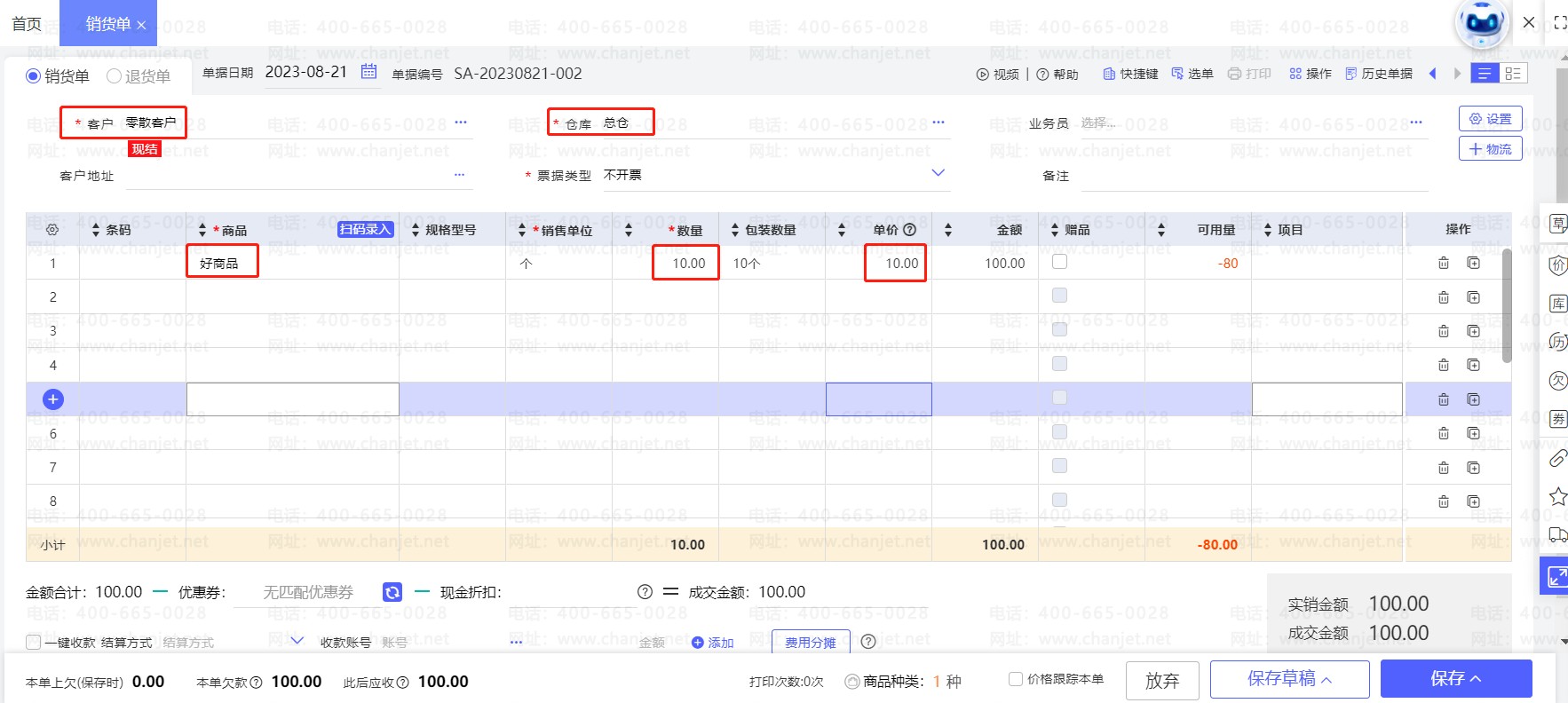Click the 扫码录入 scan button
1568x703 pixels.
click(366, 229)
